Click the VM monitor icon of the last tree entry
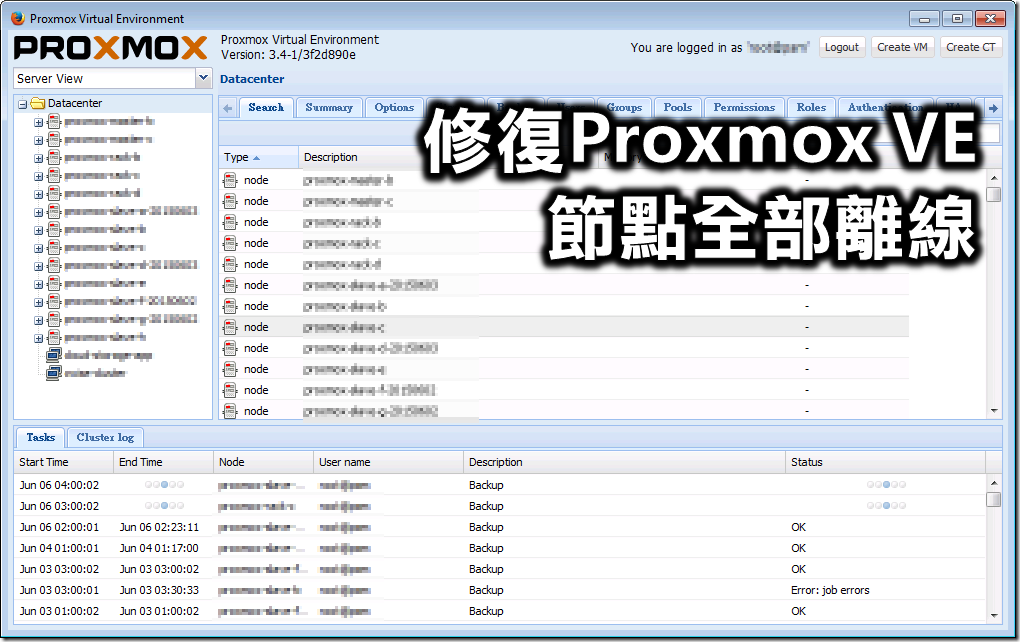1020x642 pixels. coord(54,373)
